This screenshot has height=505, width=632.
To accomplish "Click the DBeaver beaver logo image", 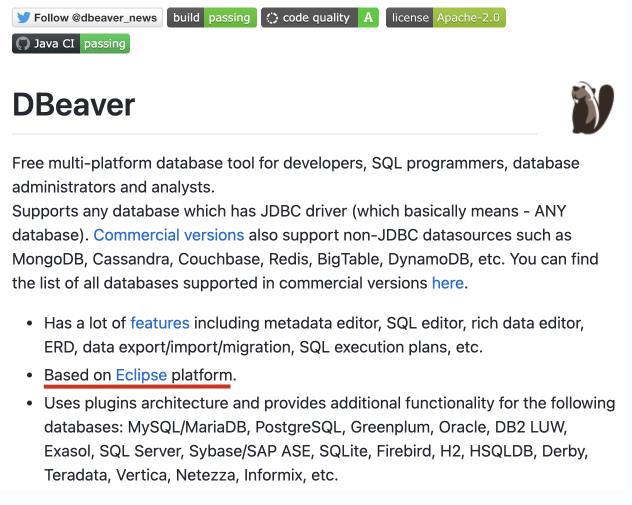I will [x=590, y=108].
